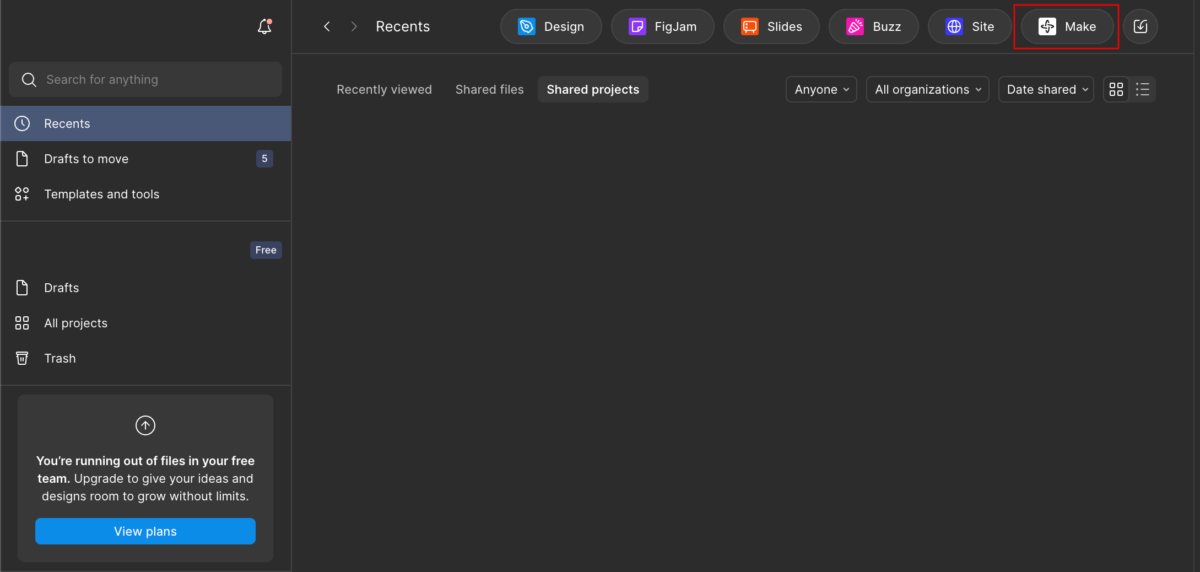The image size is (1200, 572).
Task: Create a new Design file
Action: [551, 27]
